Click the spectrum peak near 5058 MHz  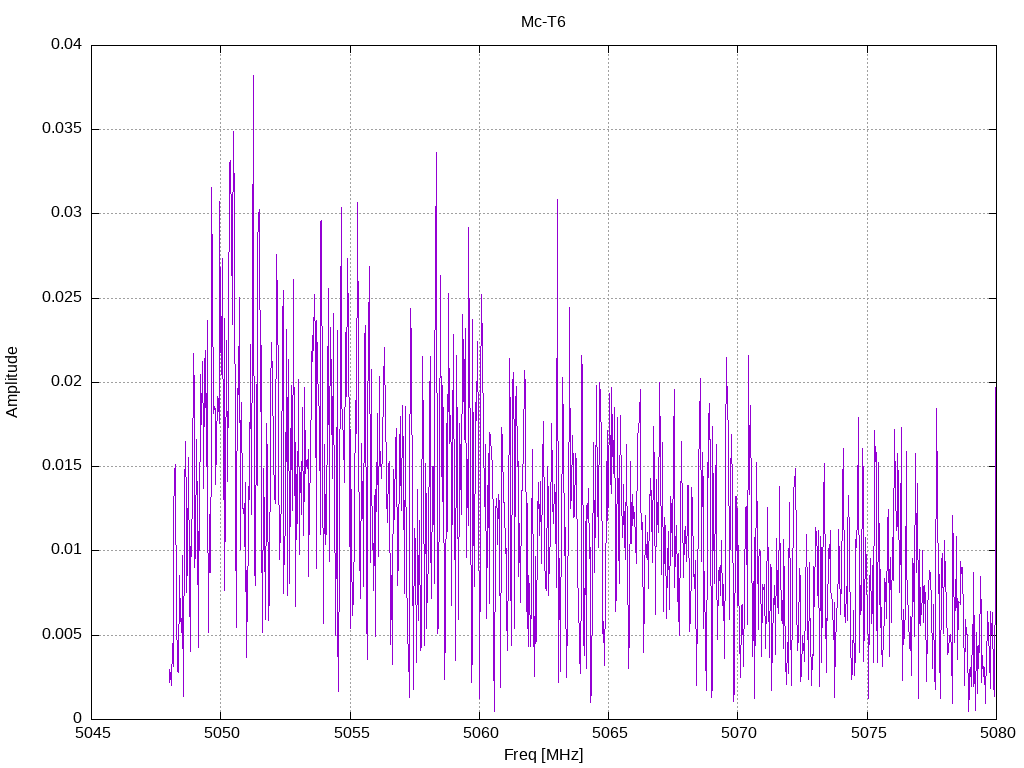[x=436, y=153]
